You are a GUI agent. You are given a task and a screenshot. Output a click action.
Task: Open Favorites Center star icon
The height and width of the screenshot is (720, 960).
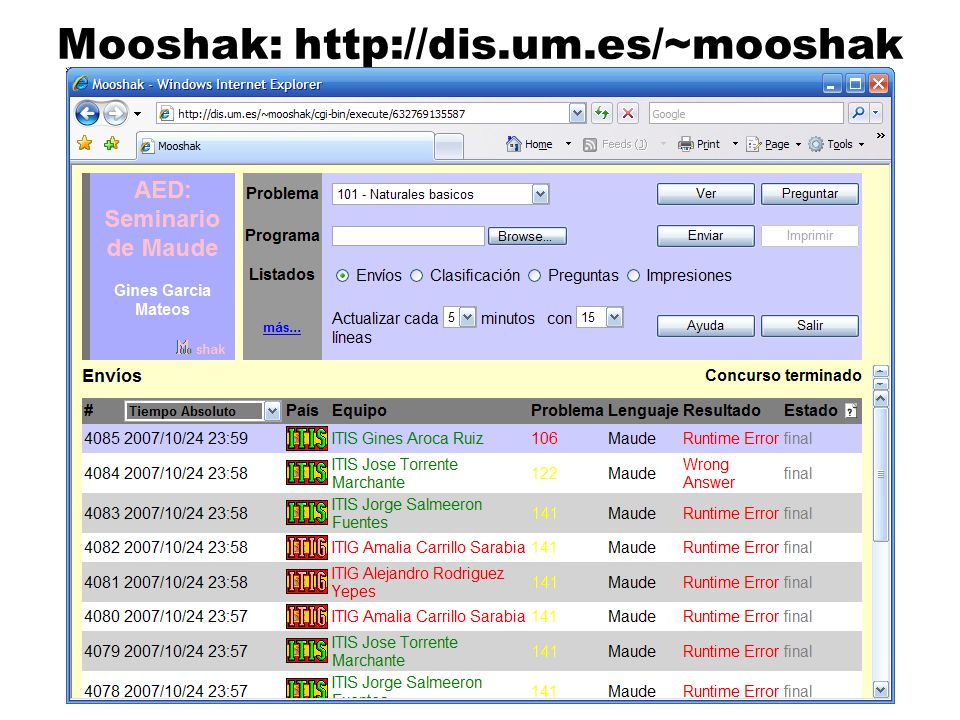pyautogui.click(x=84, y=144)
